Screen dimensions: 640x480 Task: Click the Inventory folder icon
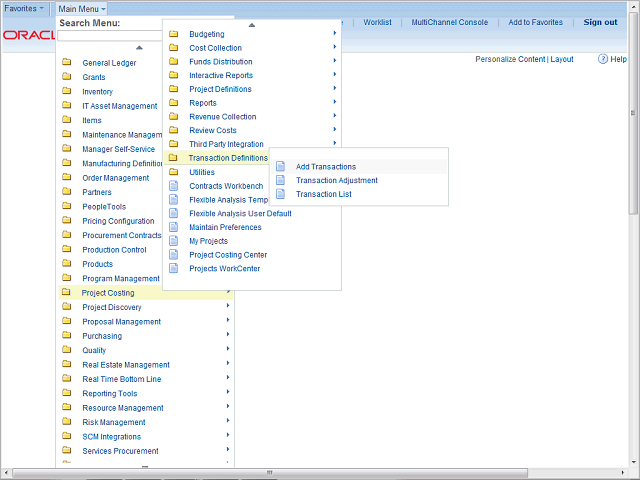[x=67, y=91]
